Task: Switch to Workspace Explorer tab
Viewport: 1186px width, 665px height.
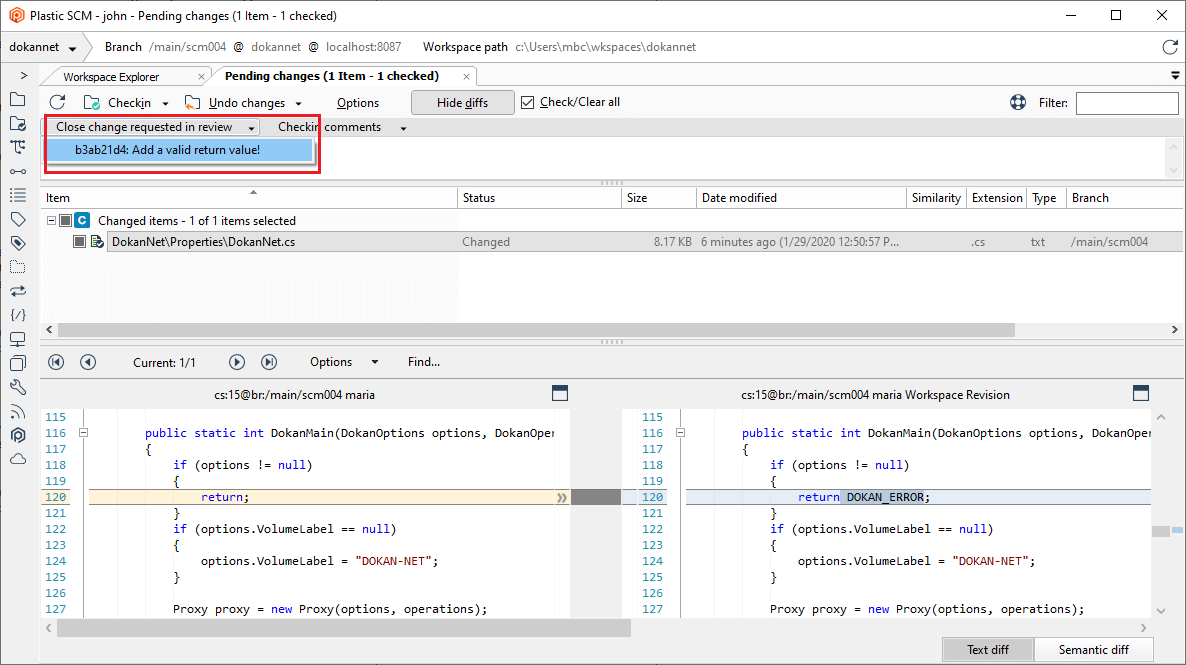Action: pyautogui.click(x=111, y=76)
